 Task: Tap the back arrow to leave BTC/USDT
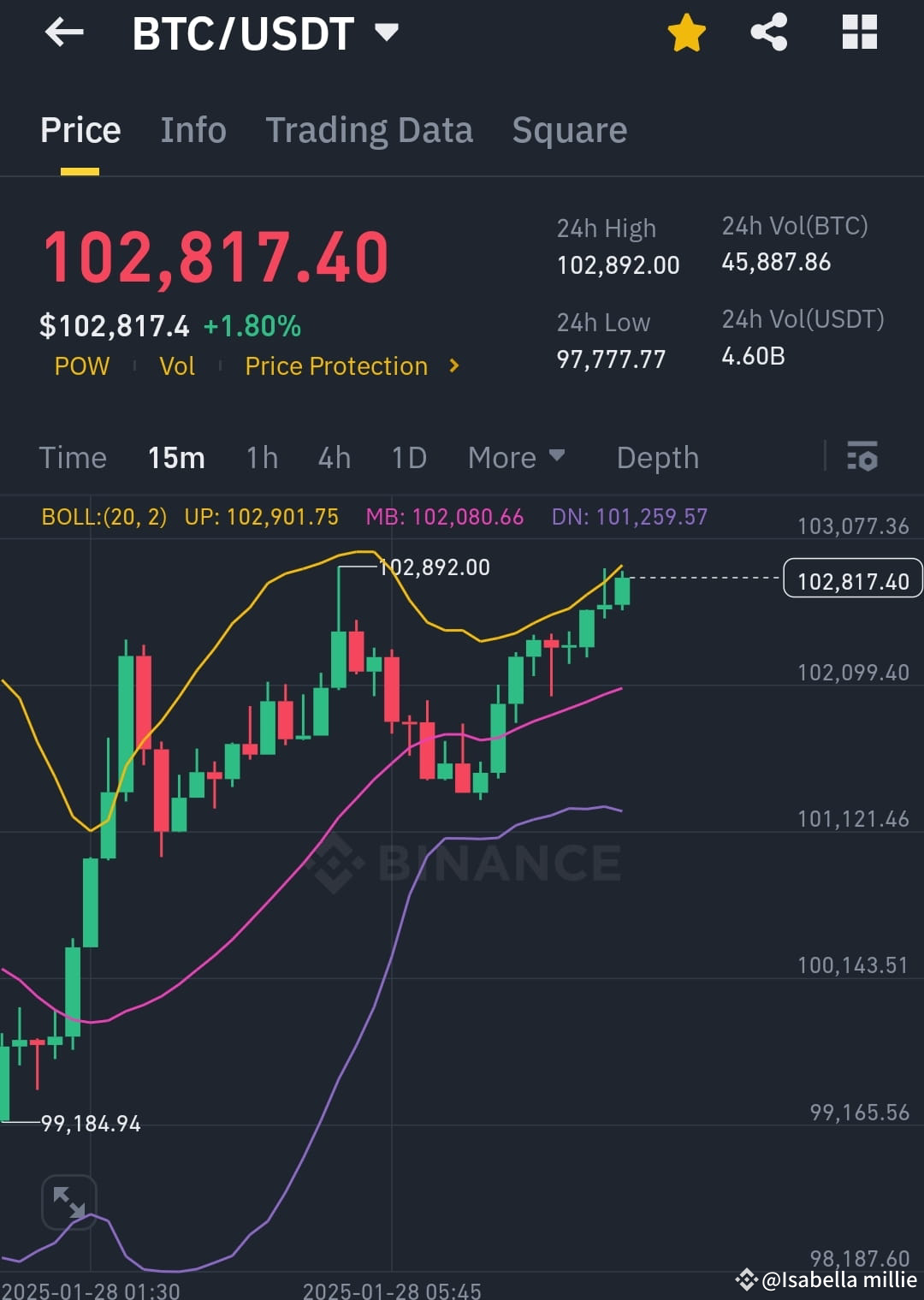64,33
